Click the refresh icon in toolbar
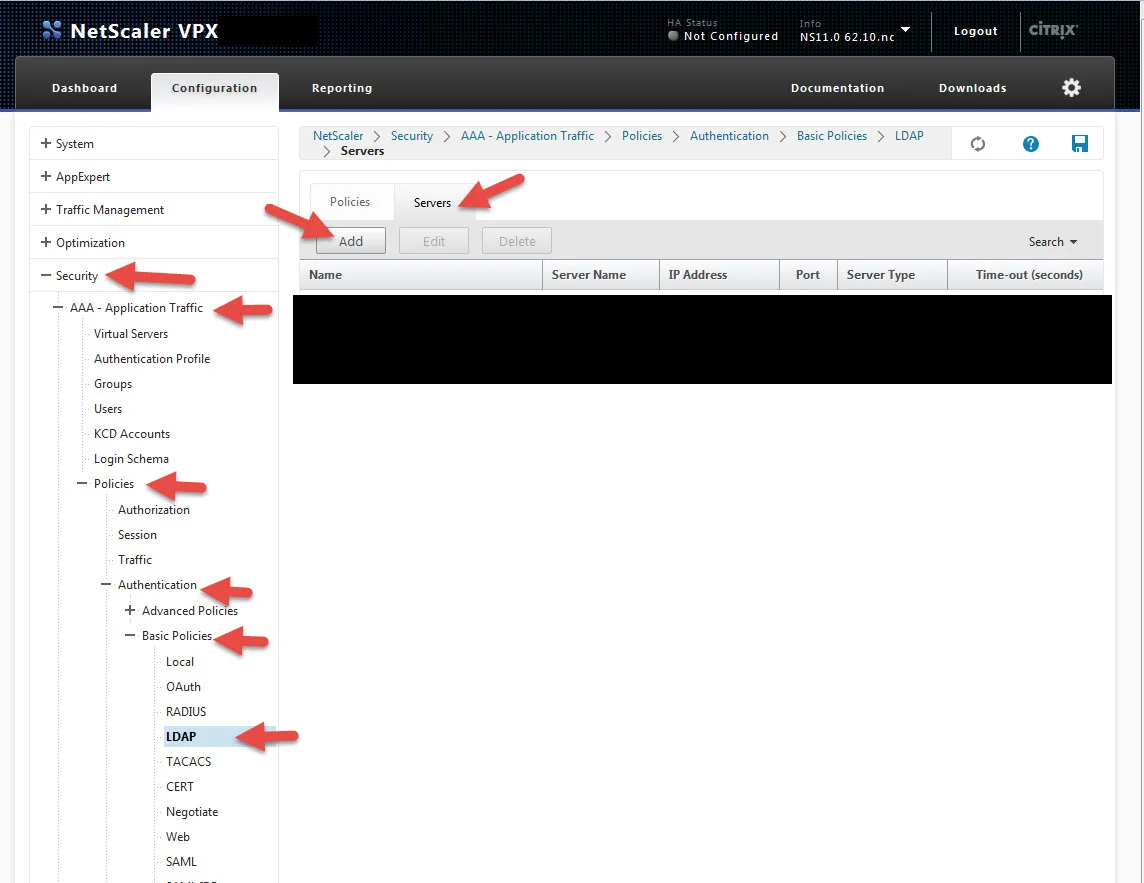Image resolution: width=1144 pixels, height=883 pixels. pyautogui.click(x=978, y=144)
